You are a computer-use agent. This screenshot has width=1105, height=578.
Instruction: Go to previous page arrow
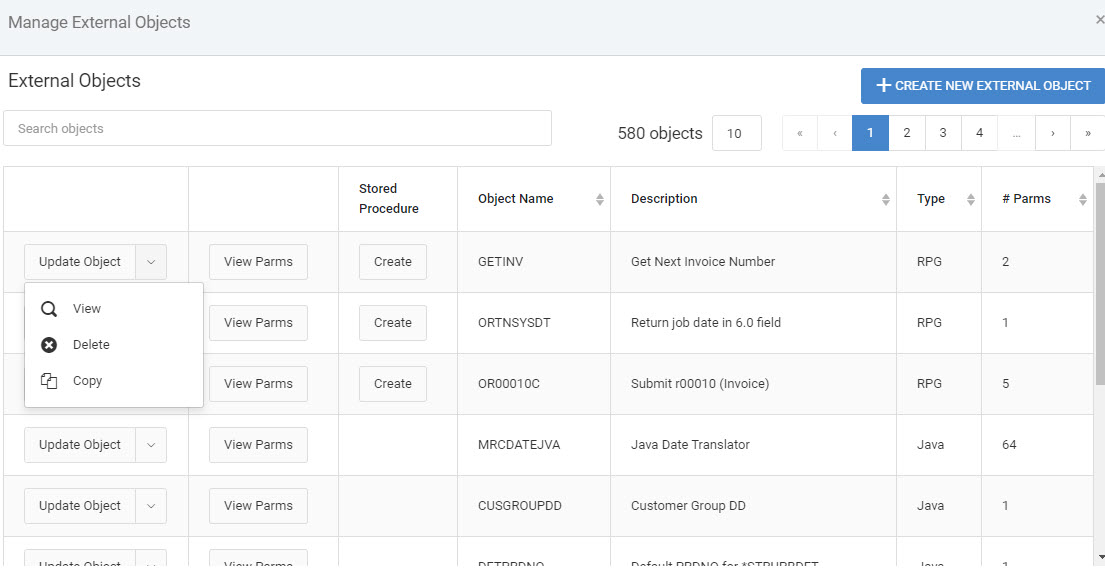(835, 133)
